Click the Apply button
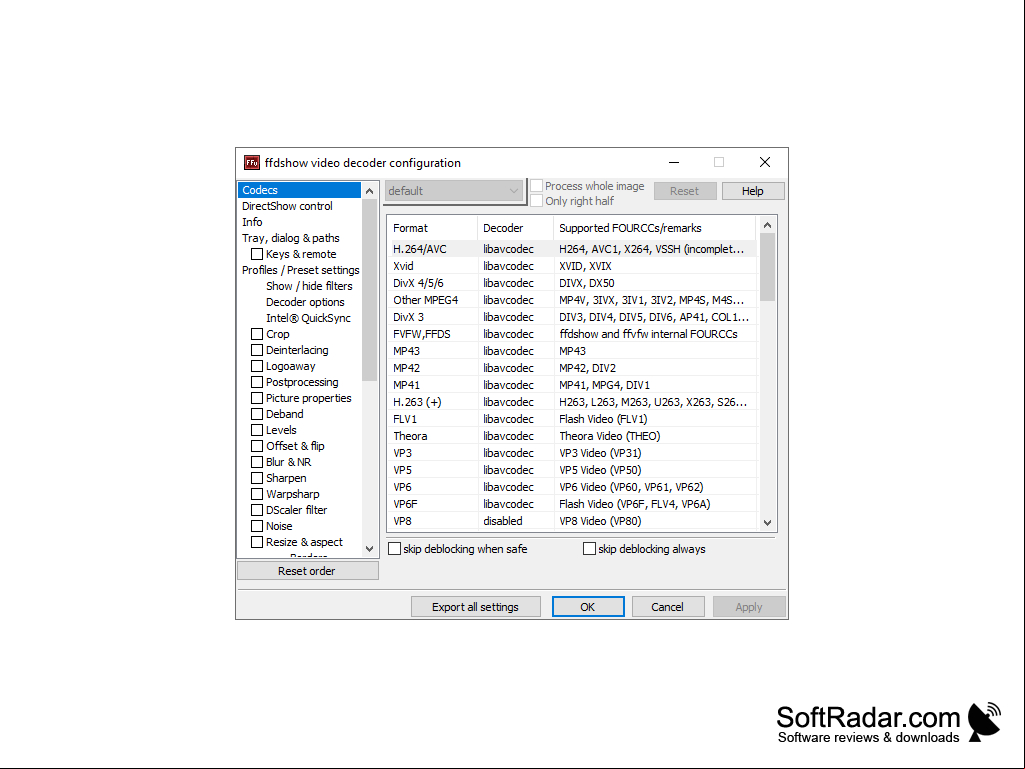Screen dimensions: 1025x769 748,607
